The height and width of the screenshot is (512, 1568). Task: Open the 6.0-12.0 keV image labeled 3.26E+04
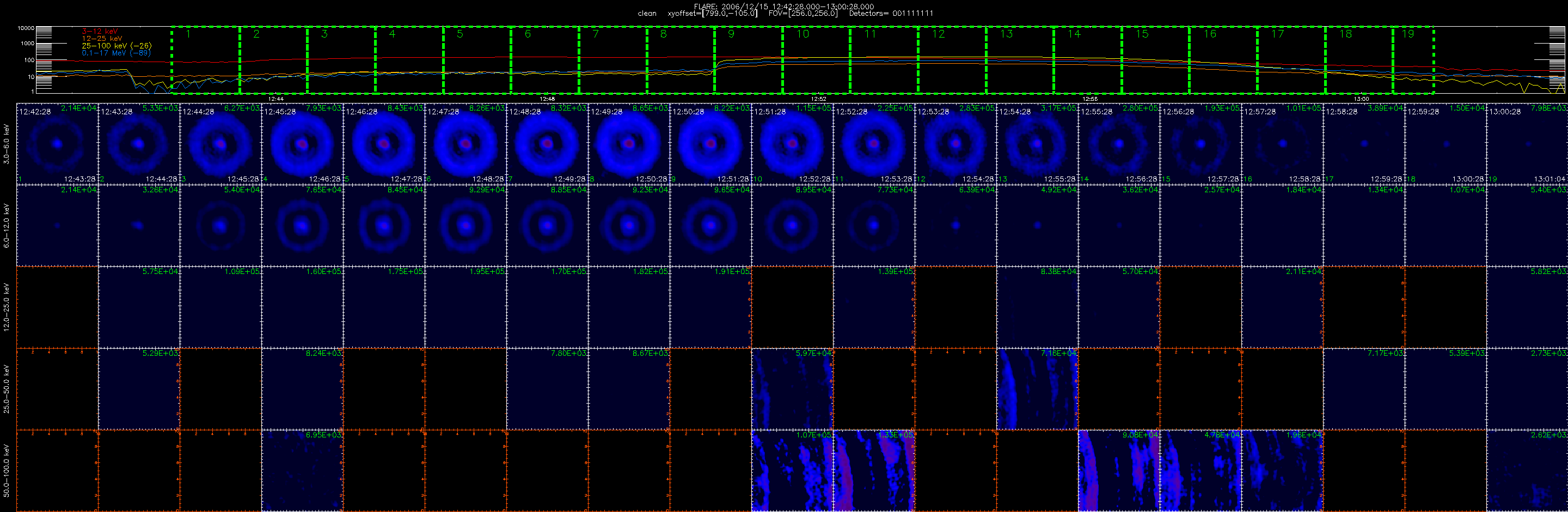tap(139, 225)
